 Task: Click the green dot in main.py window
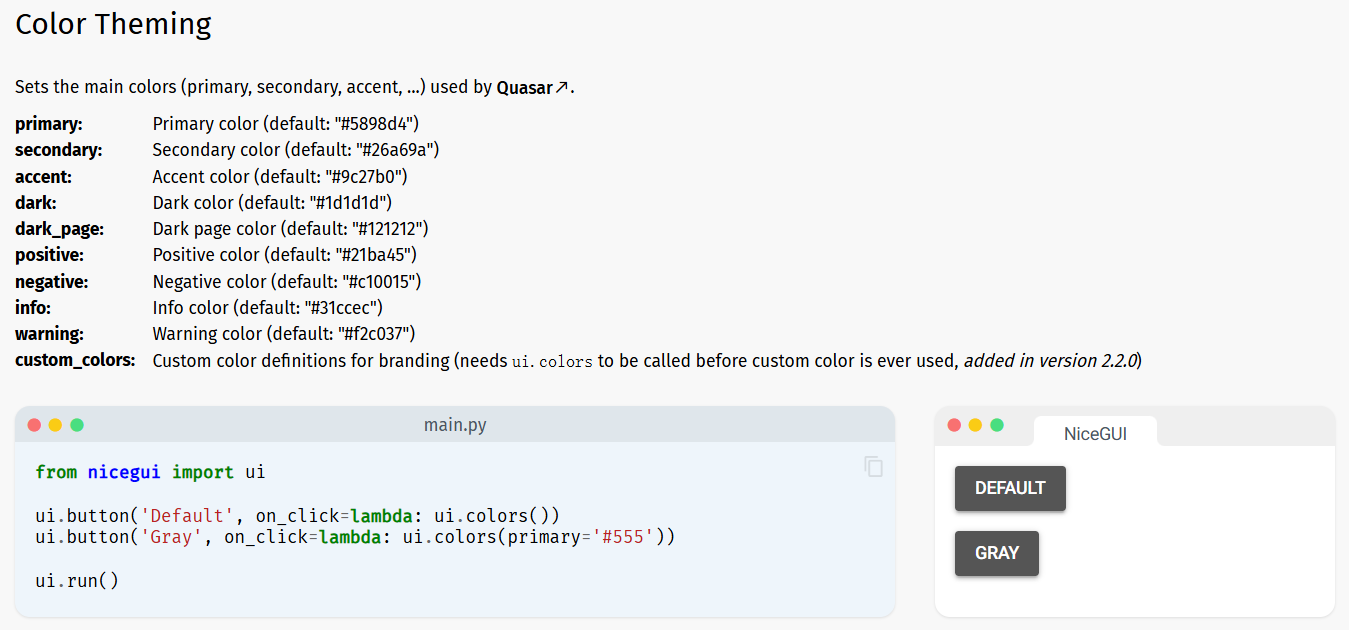[x=77, y=425]
